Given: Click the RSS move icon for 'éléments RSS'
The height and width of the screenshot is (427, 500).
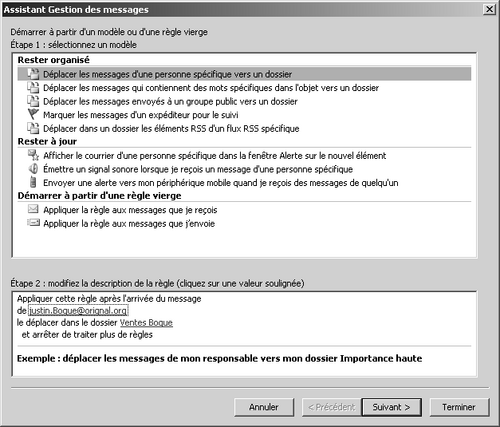Looking at the screenshot, I should click(x=33, y=128).
